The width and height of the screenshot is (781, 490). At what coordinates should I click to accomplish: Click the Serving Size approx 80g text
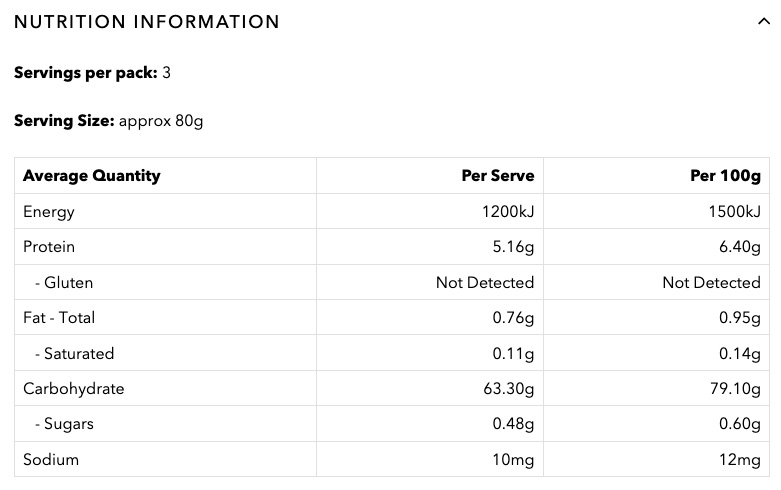coord(160,121)
